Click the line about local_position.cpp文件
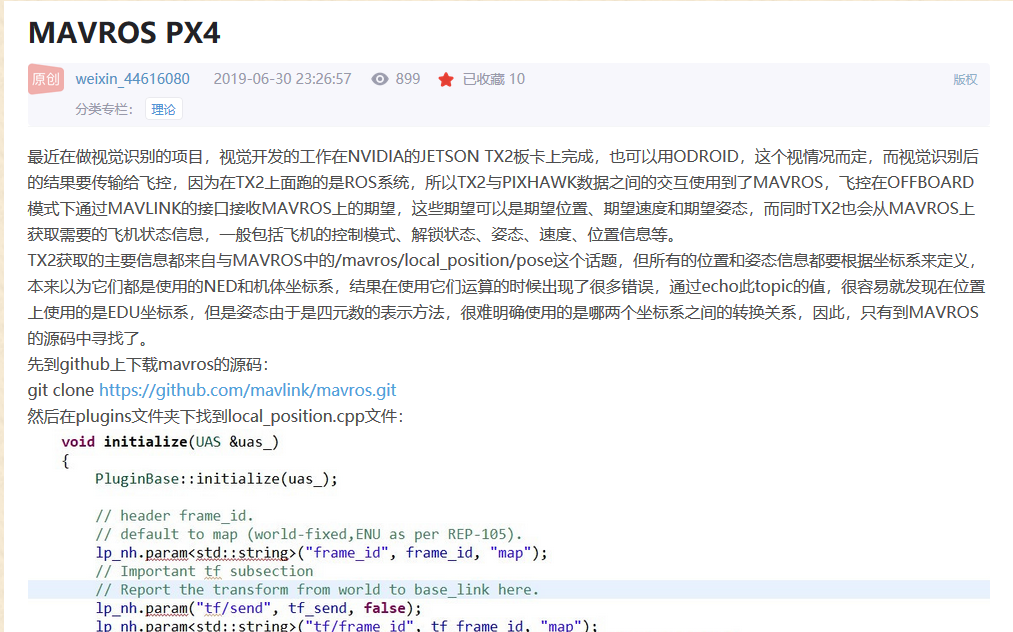1013x632 pixels. point(215,416)
